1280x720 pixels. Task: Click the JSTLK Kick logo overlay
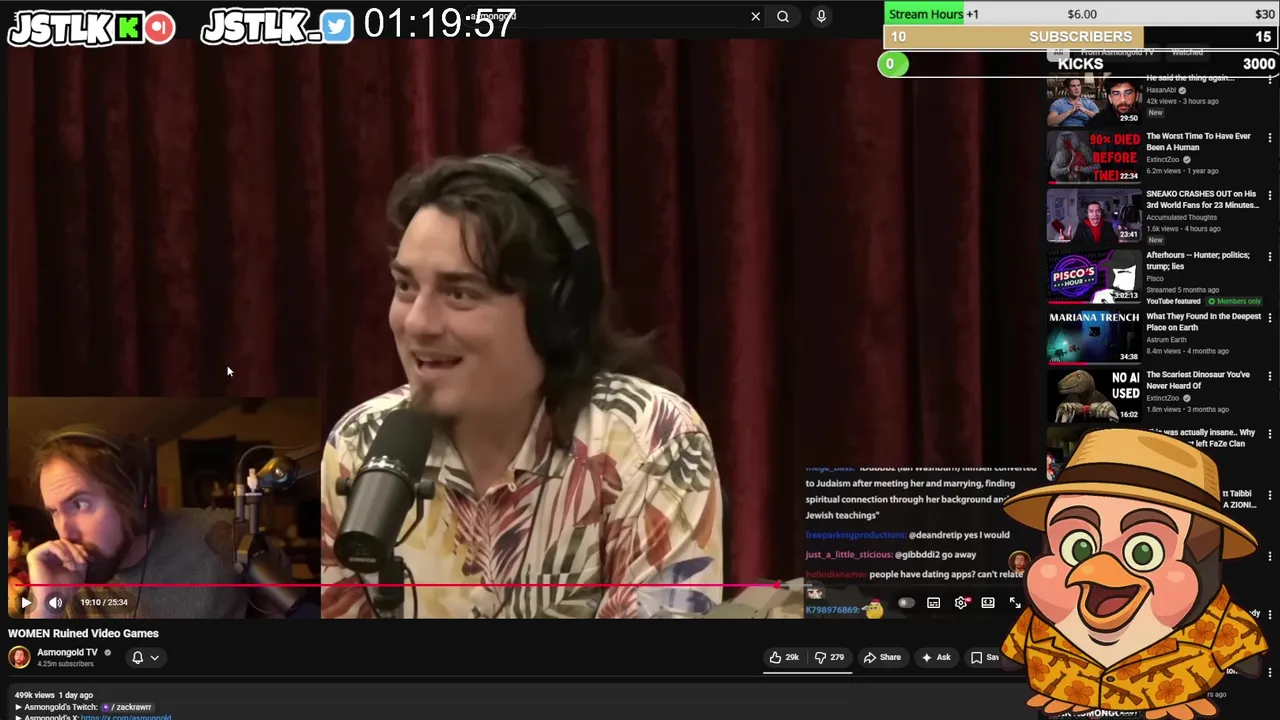click(x=91, y=27)
